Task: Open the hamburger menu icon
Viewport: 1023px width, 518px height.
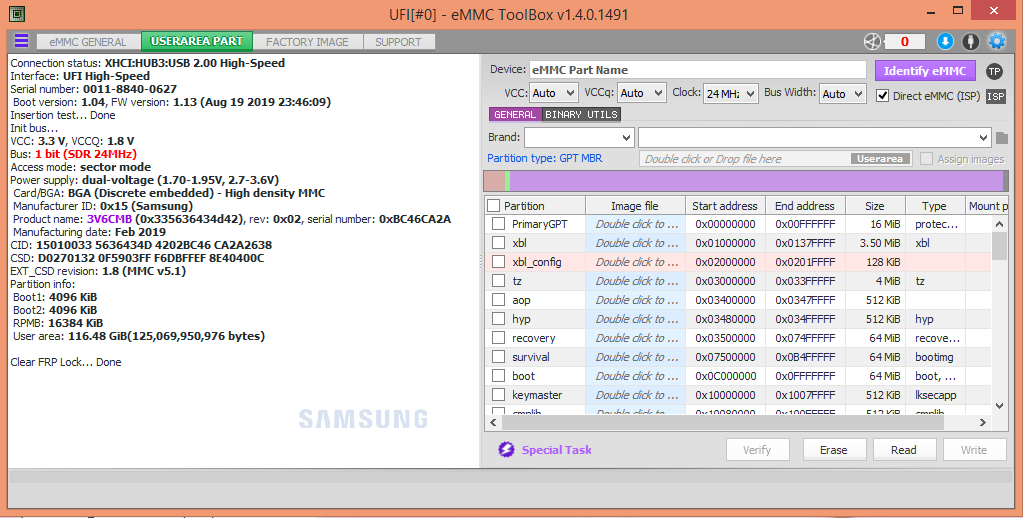Action: pos(22,41)
